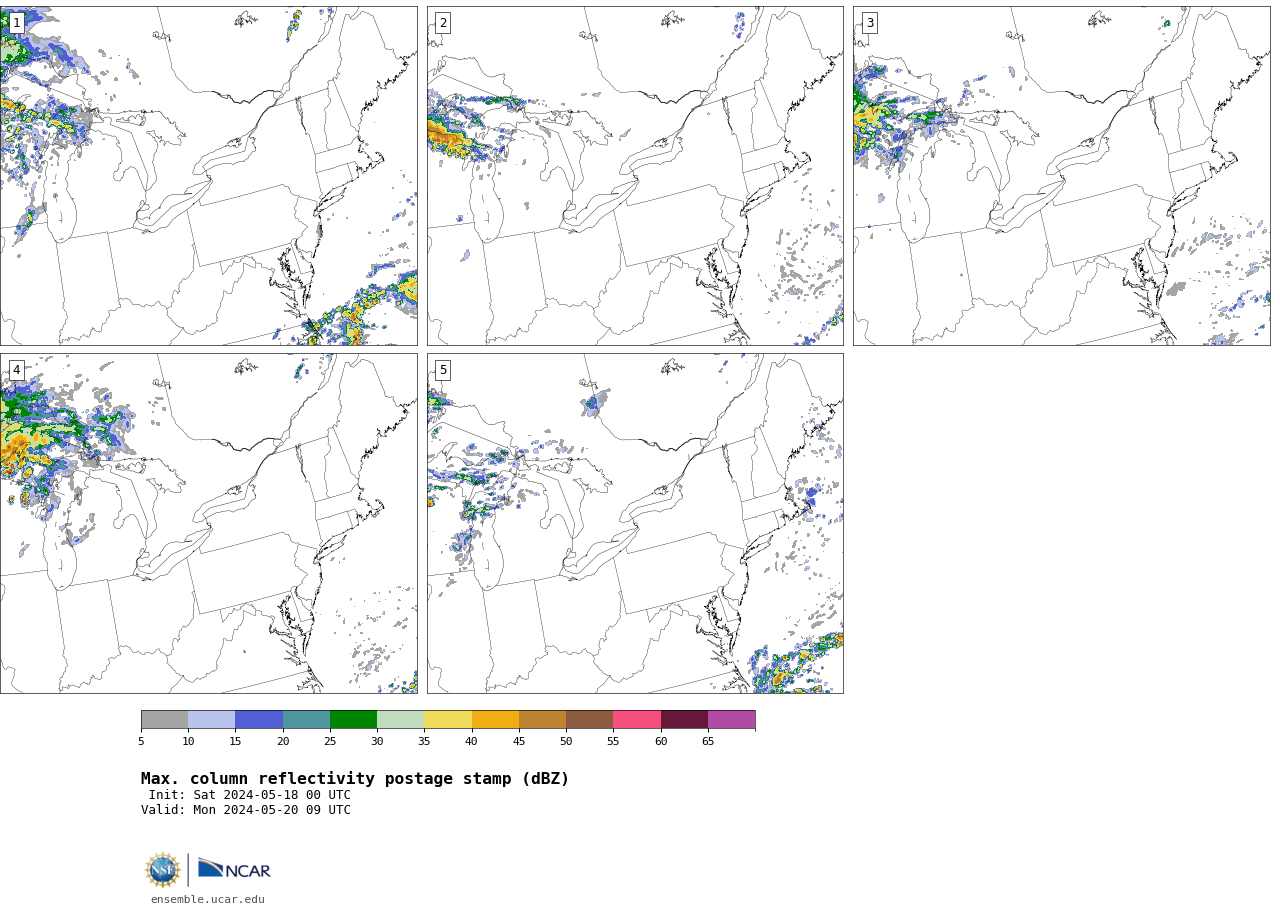Click the colorbar tick label 15
Image resolution: width=1280 pixels, height=910 pixels.
tap(235, 741)
